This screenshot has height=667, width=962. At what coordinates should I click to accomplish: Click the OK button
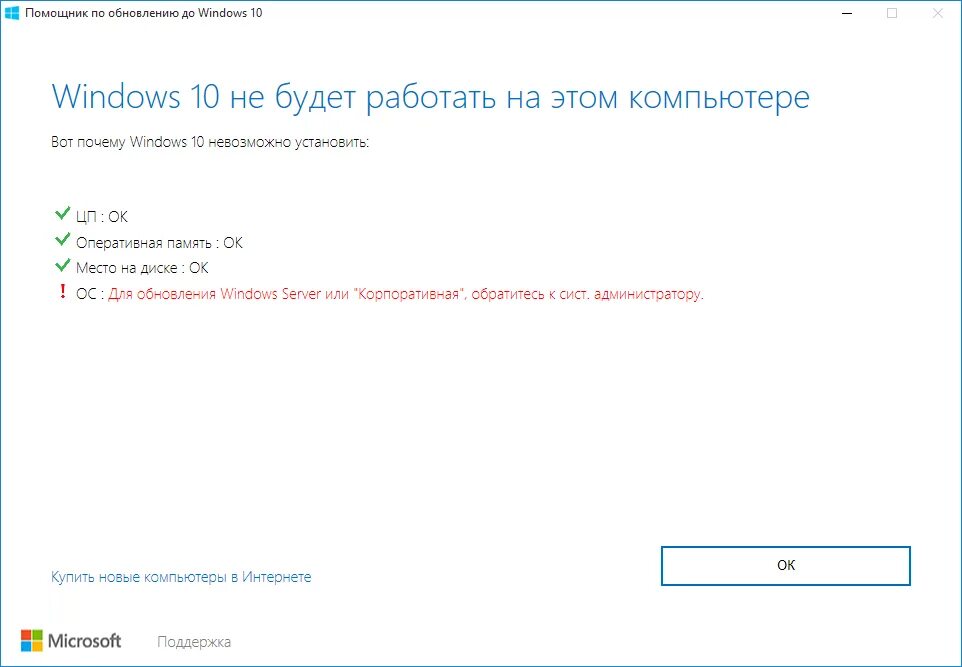785,566
